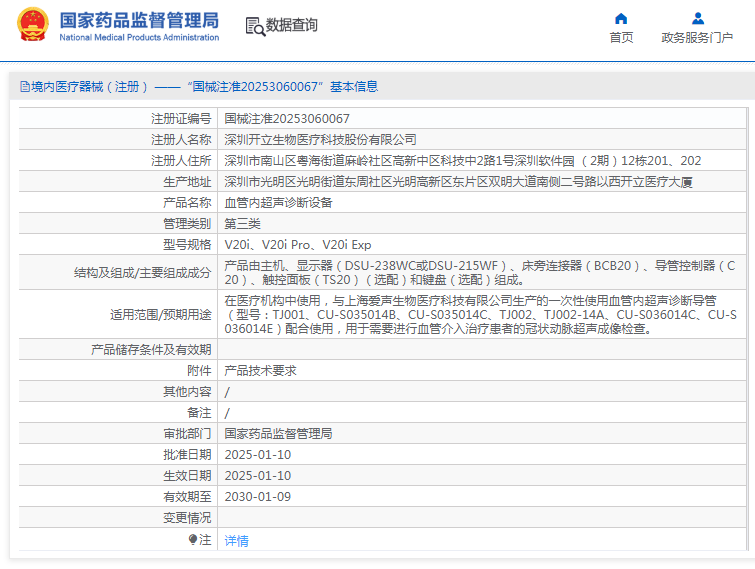Click the 审批部门 label
The image size is (755, 569).
pos(187,434)
